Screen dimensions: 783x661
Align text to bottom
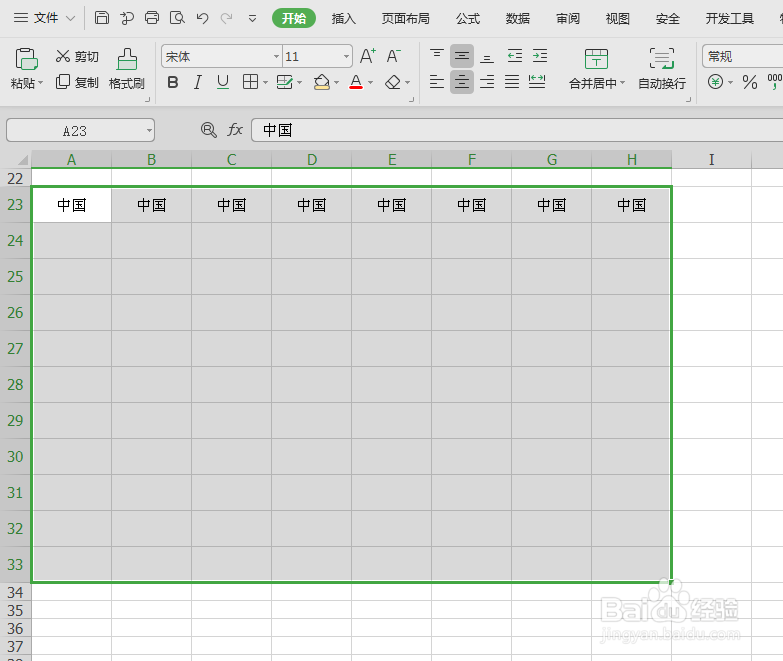click(487, 56)
